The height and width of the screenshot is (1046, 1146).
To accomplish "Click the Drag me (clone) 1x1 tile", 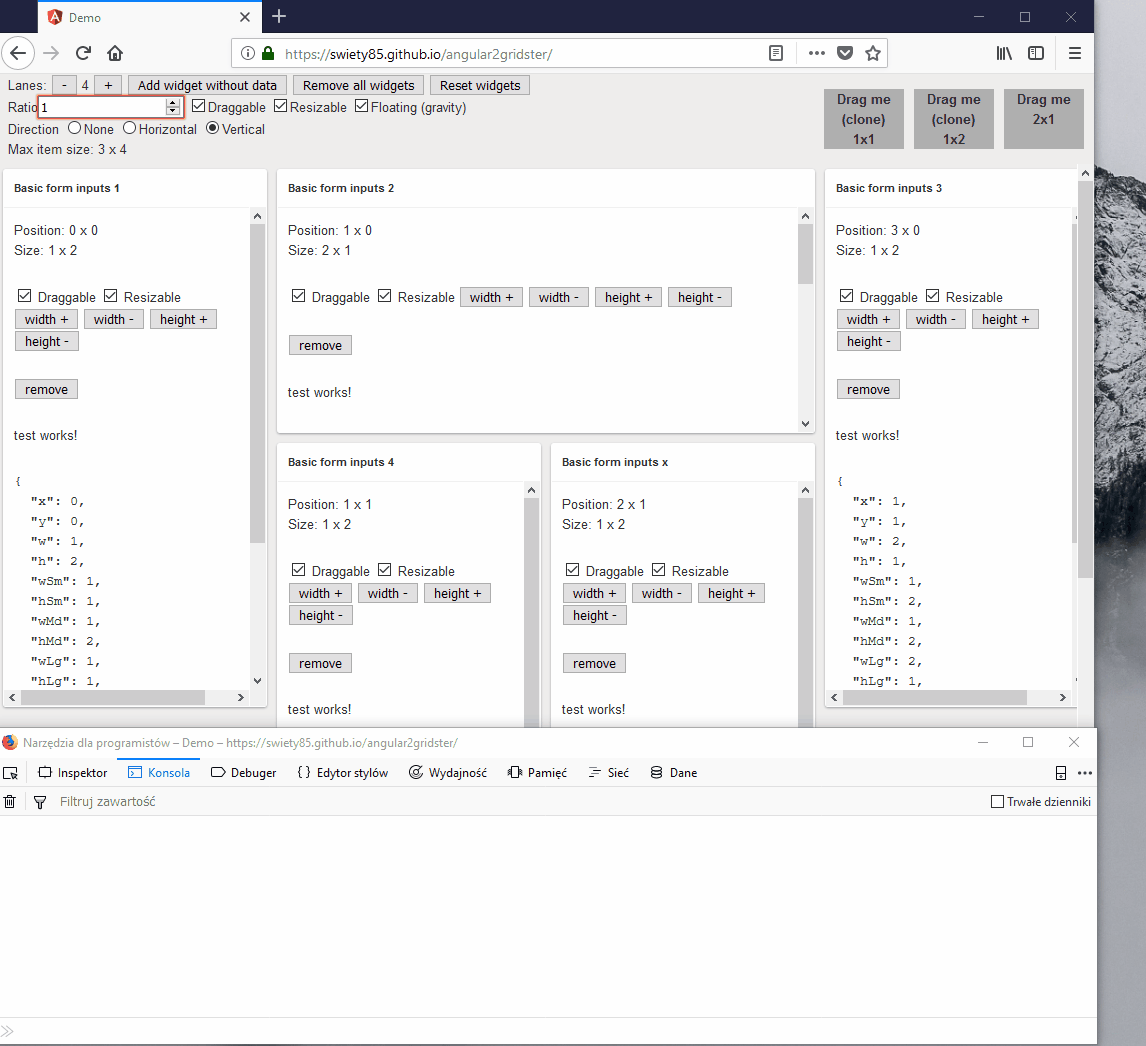I will (863, 119).
